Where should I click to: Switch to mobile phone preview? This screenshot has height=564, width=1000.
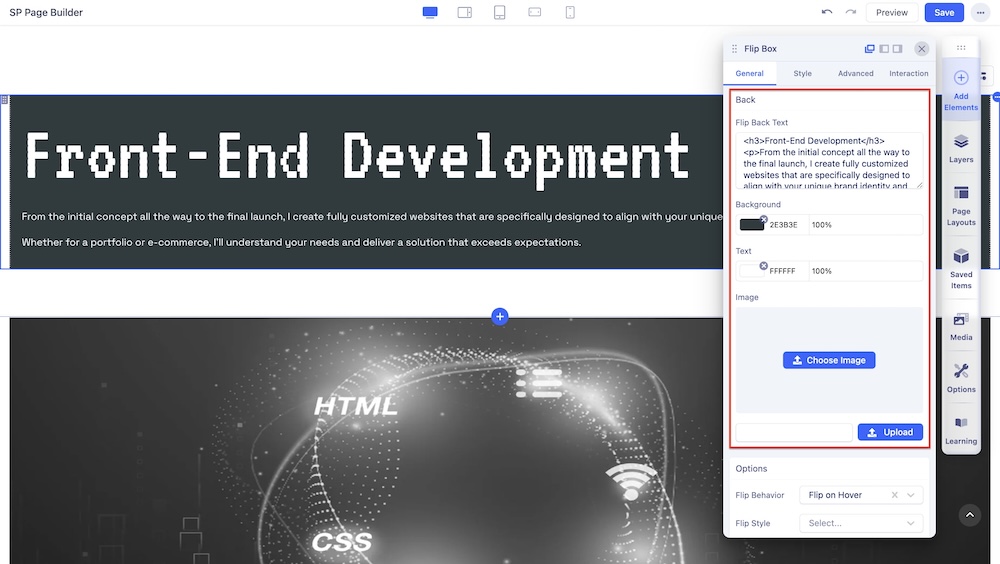point(570,12)
